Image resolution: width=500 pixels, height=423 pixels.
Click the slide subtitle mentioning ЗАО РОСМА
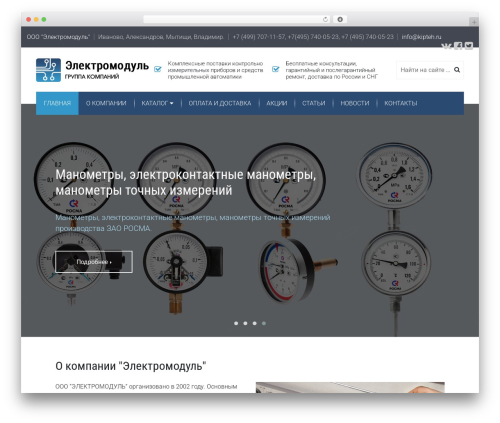[193, 223]
